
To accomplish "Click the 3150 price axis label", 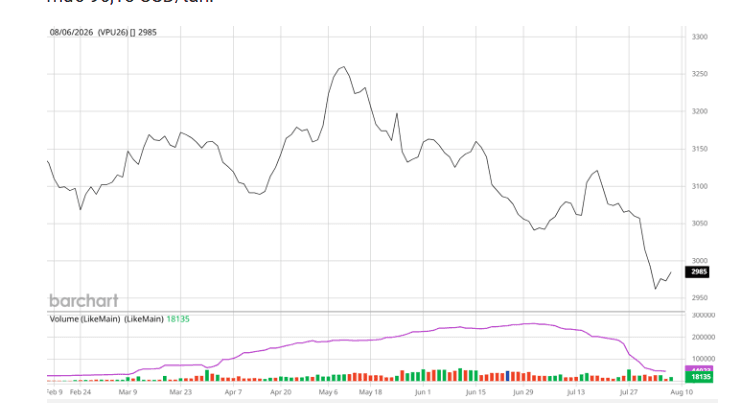I will coord(699,149).
